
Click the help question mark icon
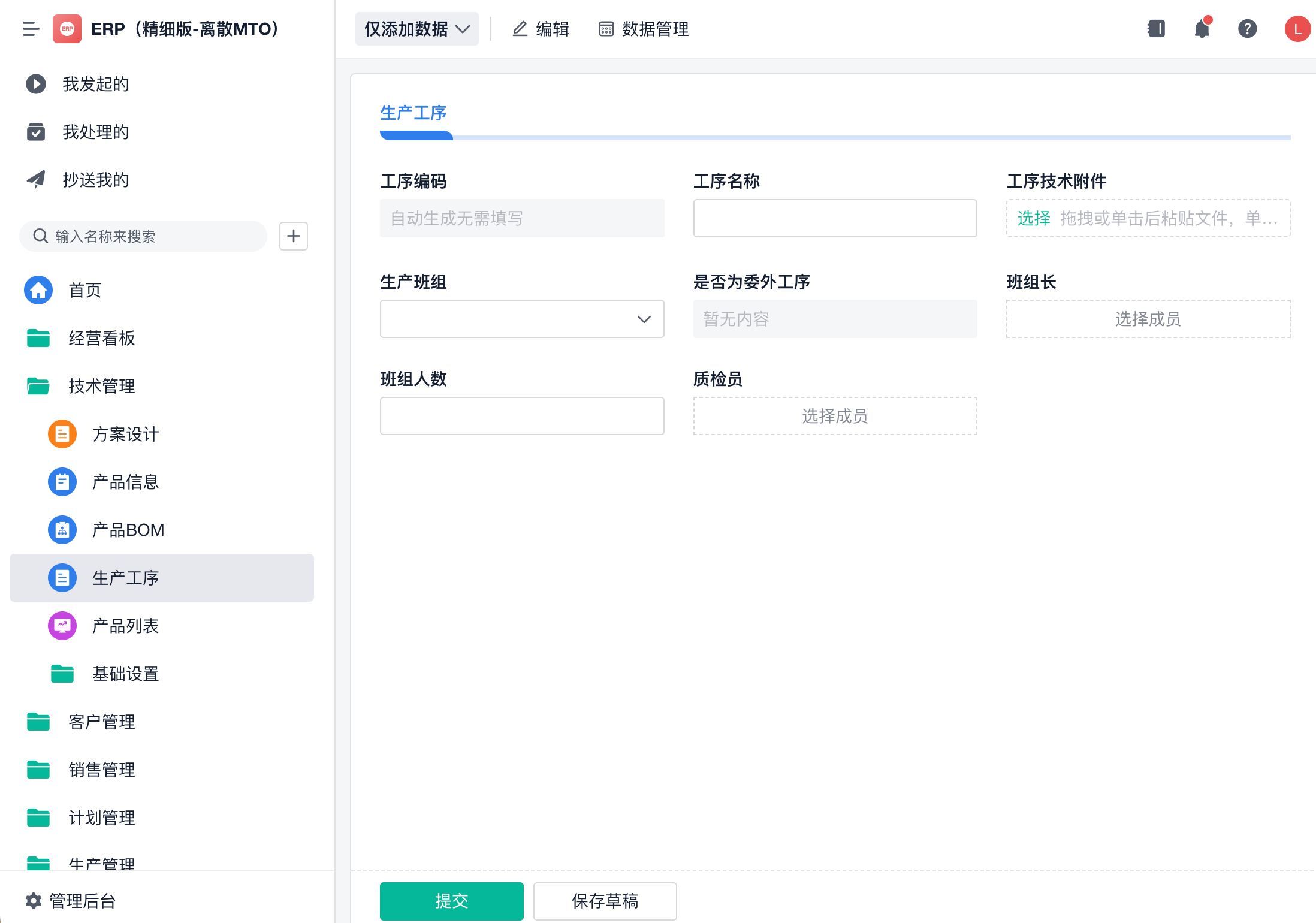[1247, 29]
